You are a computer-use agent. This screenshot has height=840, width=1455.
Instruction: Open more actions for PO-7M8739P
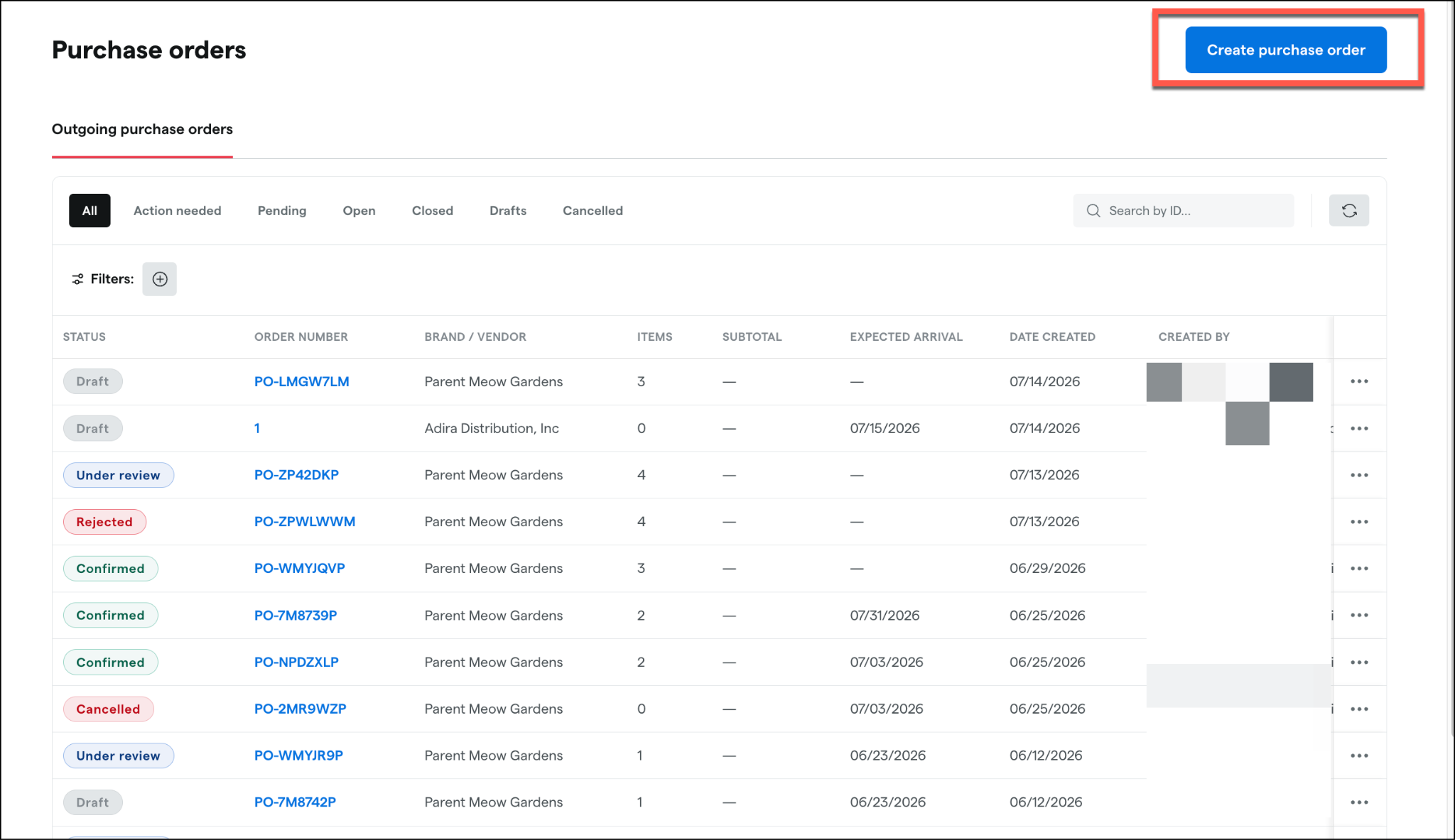point(1359,616)
